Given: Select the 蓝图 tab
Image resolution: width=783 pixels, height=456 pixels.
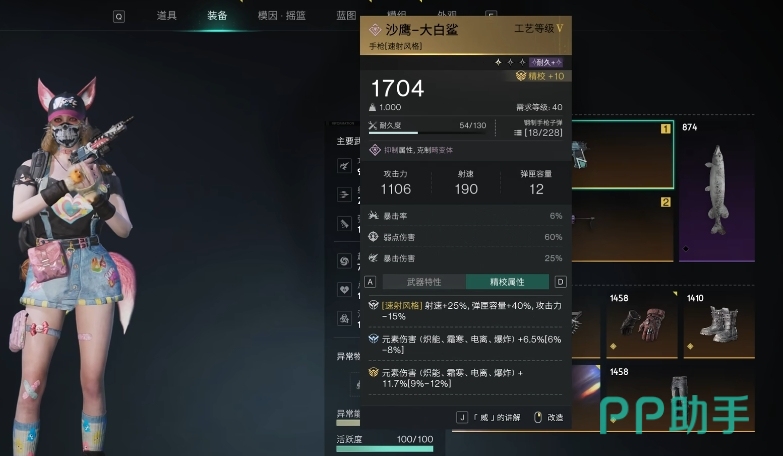Looking at the screenshot, I should pyautogui.click(x=346, y=15).
